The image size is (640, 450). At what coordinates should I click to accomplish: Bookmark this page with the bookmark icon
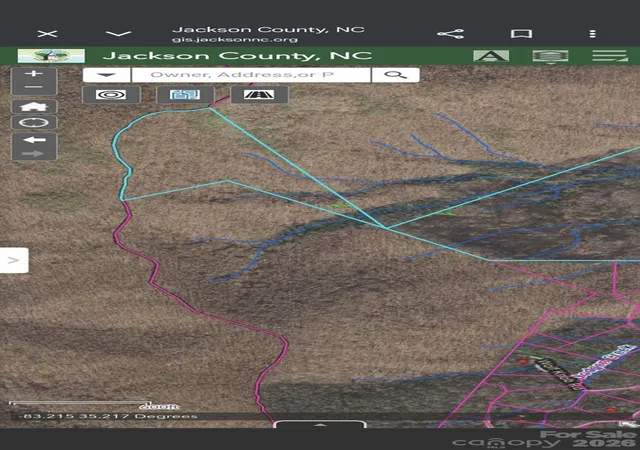[x=521, y=33]
